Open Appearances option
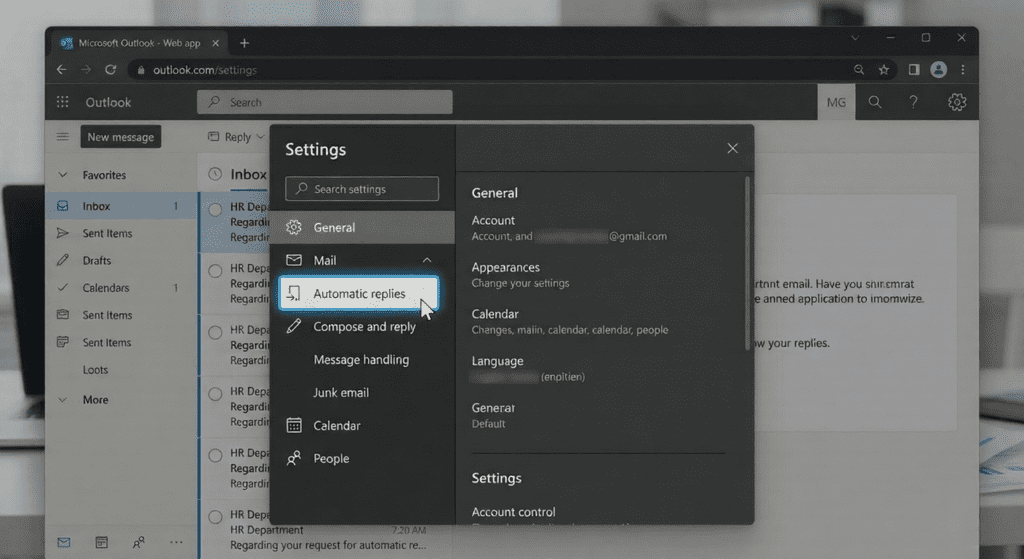The height and width of the screenshot is (559, 1024). click(x=520, y=275)
